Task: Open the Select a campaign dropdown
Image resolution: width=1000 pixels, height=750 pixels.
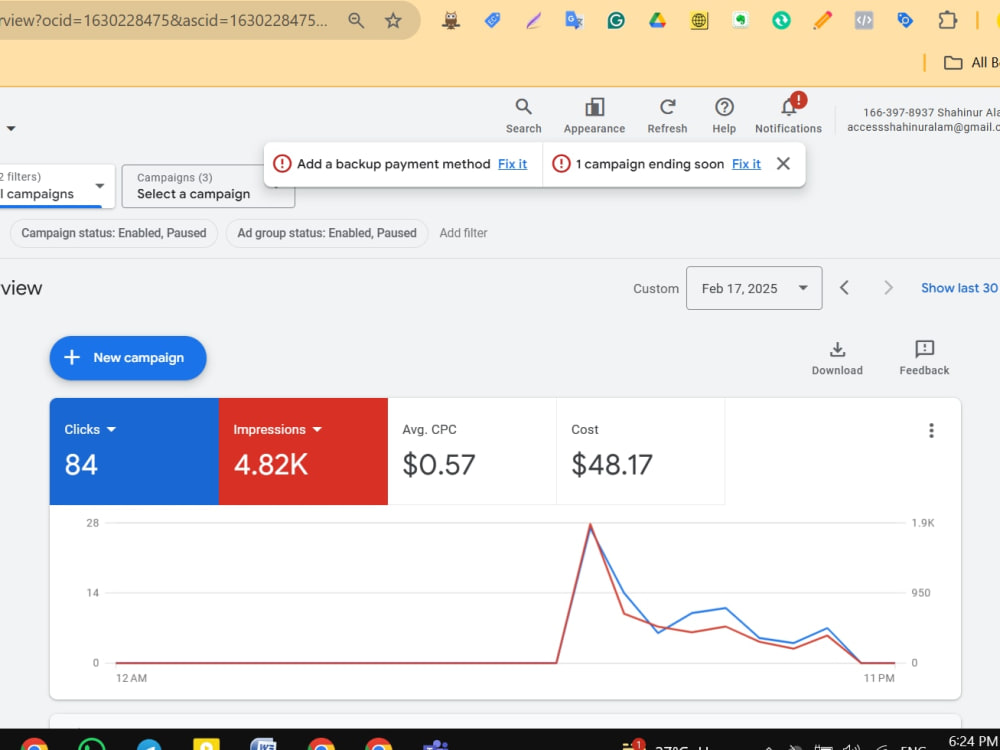Action: point(209,186)
